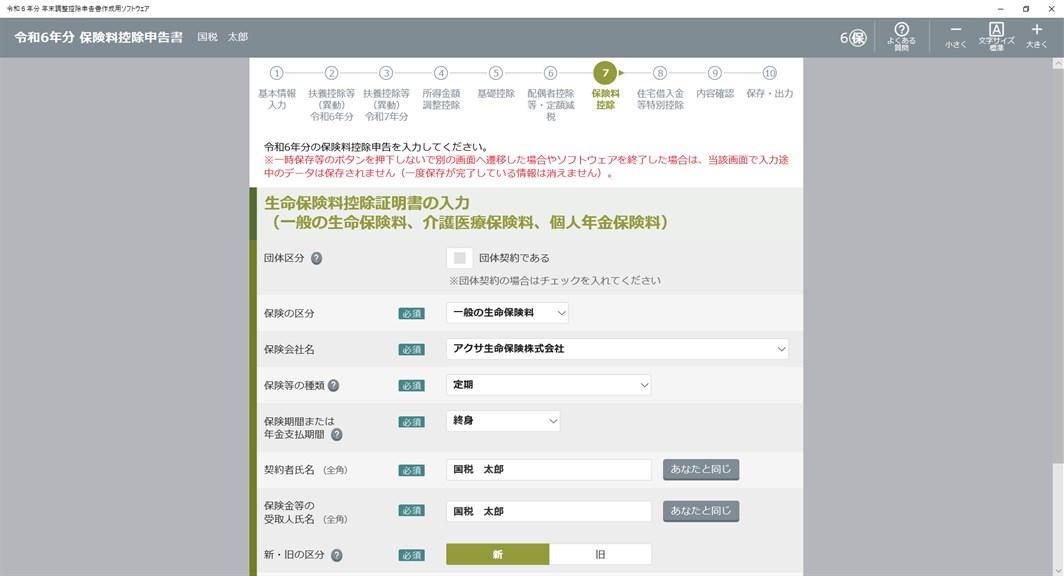The width and height of the screenshot is (1064, 576).
Task: Focus the 保険金等の受取人氏名 input field
Action: tap(548, 511)
